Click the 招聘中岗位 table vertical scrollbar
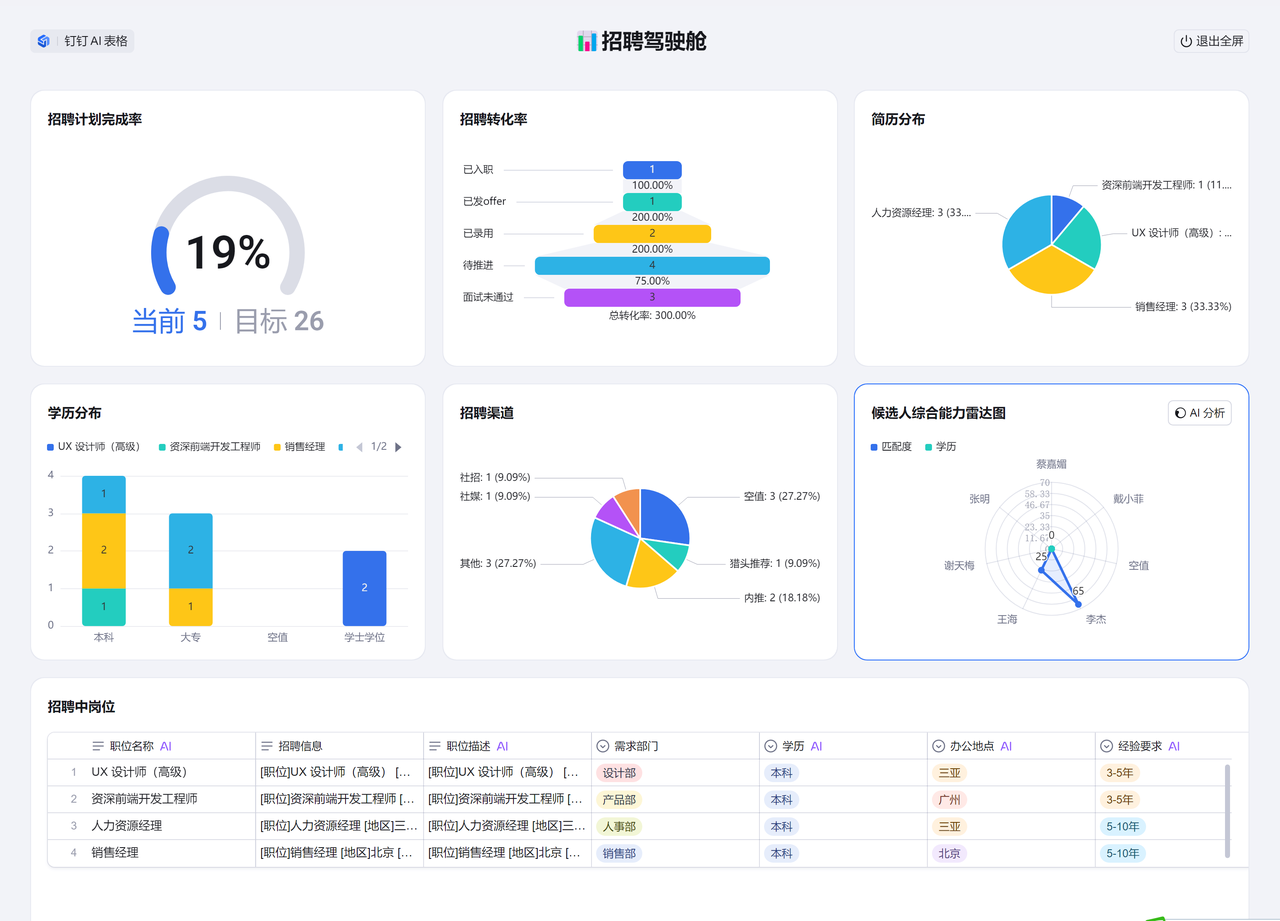 tap(1227, 810)
